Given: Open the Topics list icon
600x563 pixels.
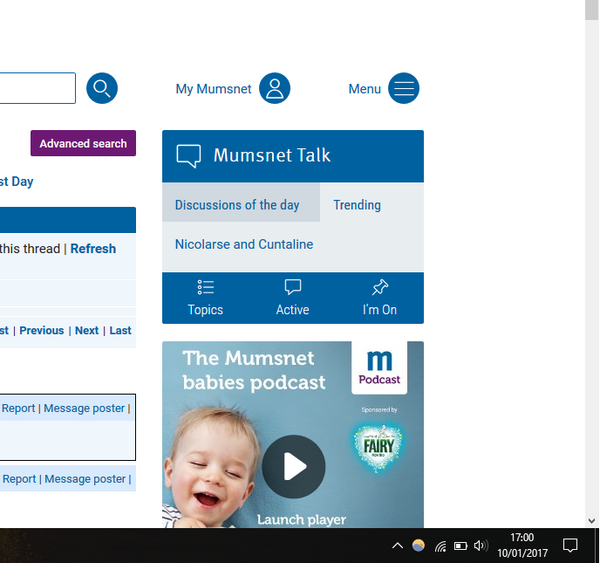Looking at the screenshot, I should (x=205, y=287).
